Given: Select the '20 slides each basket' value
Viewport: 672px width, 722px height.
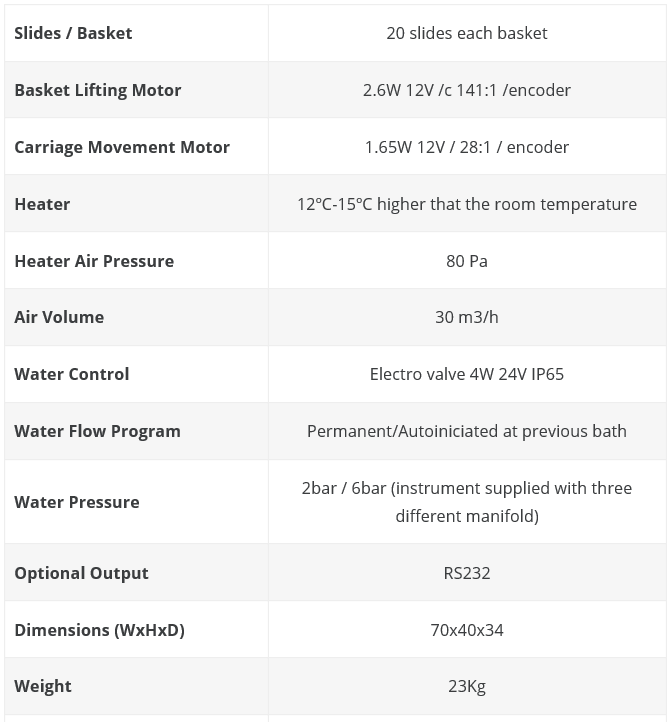Looking at the screenshot, I should pyautogui.click(x=467, y=33).
